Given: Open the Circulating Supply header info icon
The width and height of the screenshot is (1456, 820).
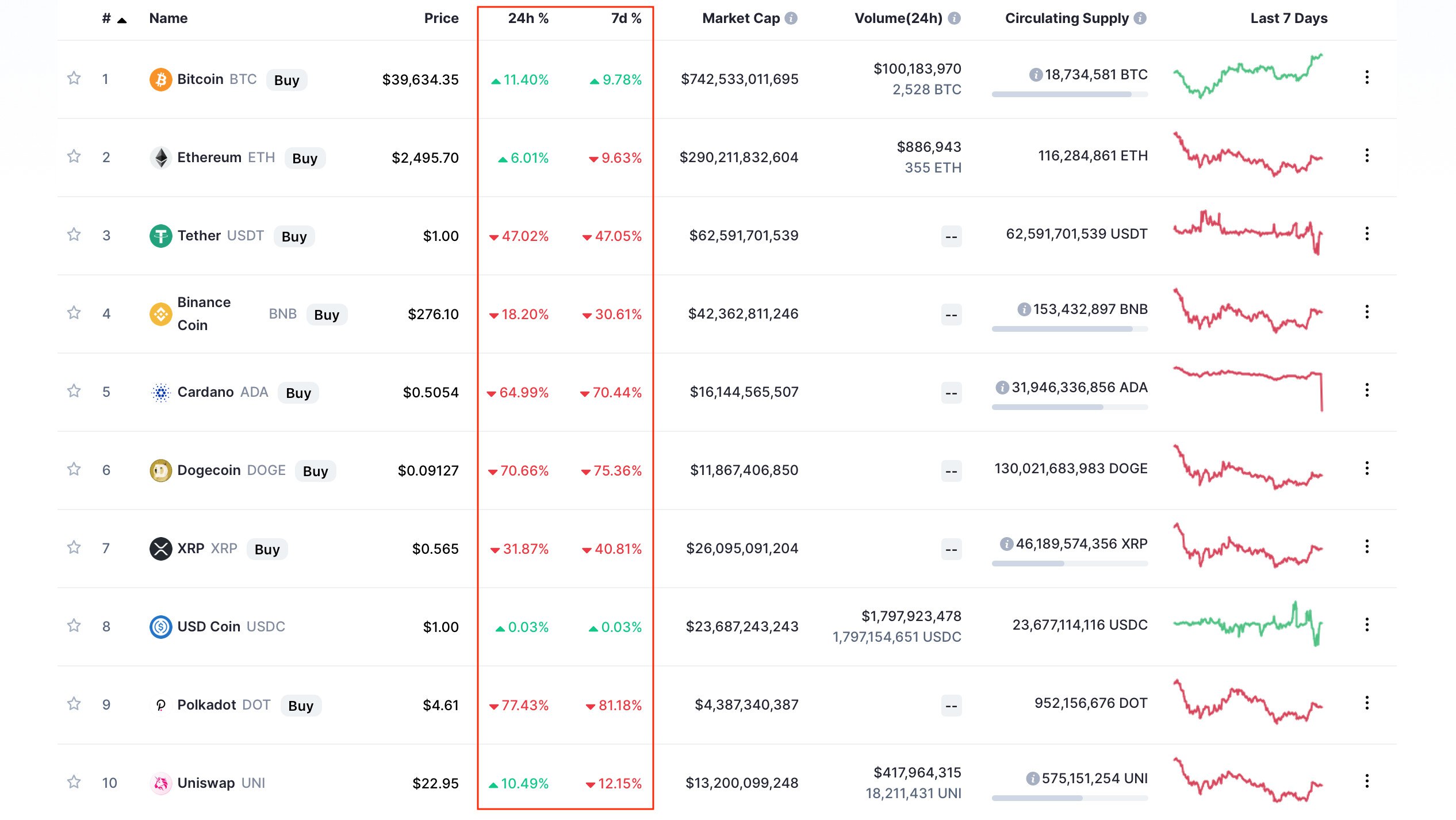Looking at the screenshot, I should (x=1140, y=18).
